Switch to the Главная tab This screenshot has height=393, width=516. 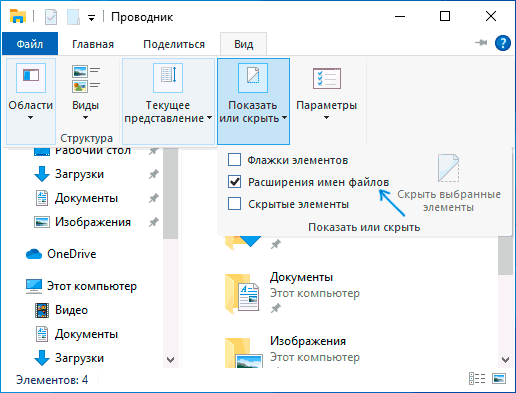(93, 44)
